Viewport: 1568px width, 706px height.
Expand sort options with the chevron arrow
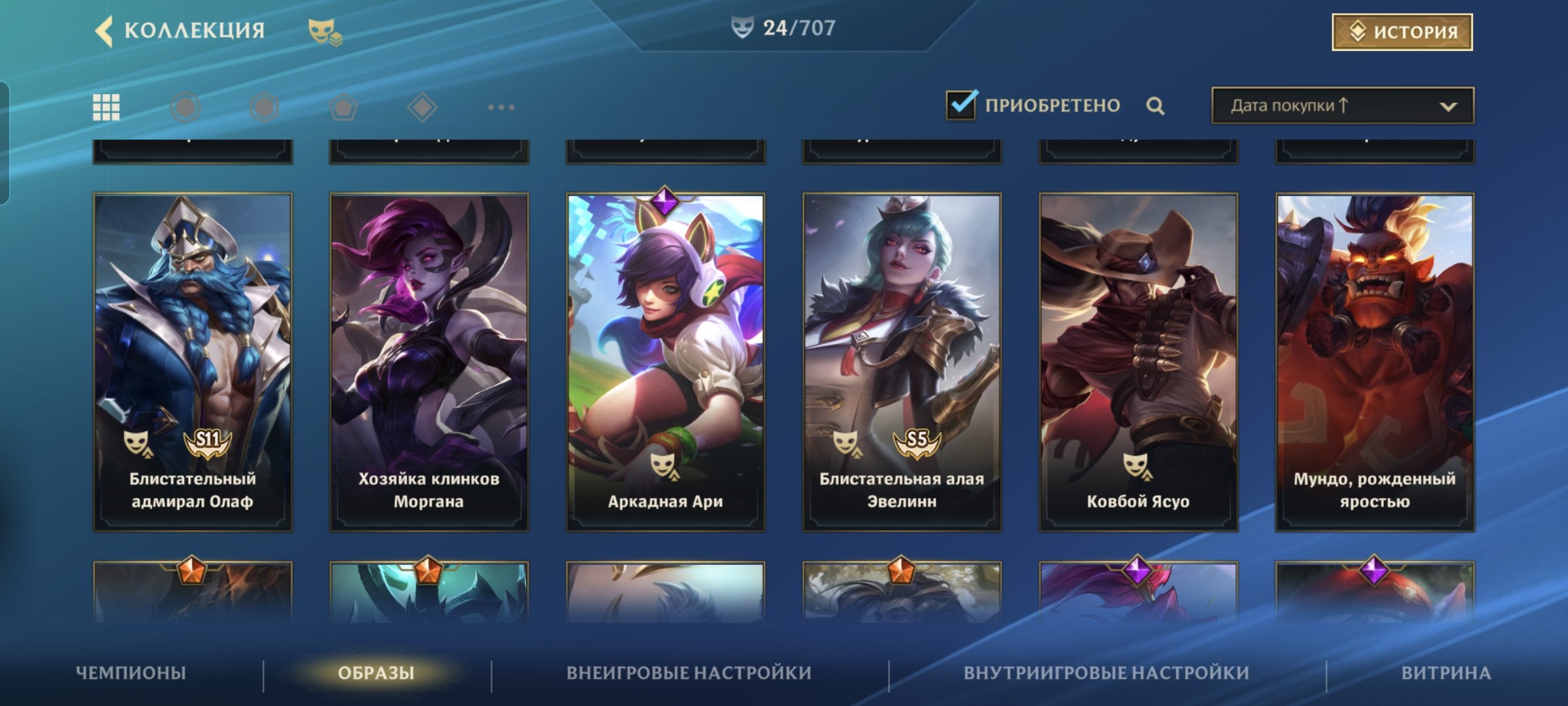[1448, 107]
